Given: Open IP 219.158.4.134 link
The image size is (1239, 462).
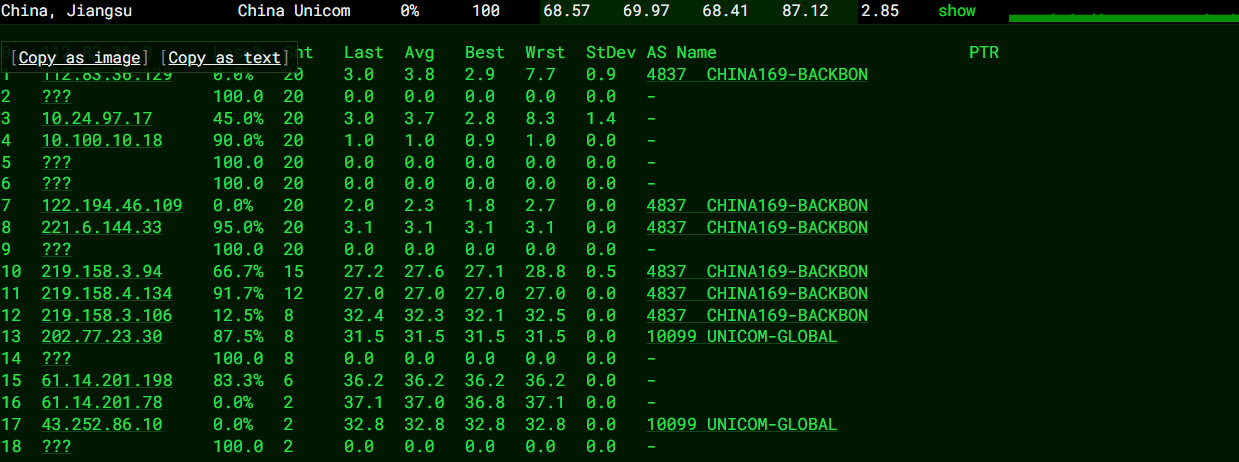Looking at the screenshot, I should 106,294.
